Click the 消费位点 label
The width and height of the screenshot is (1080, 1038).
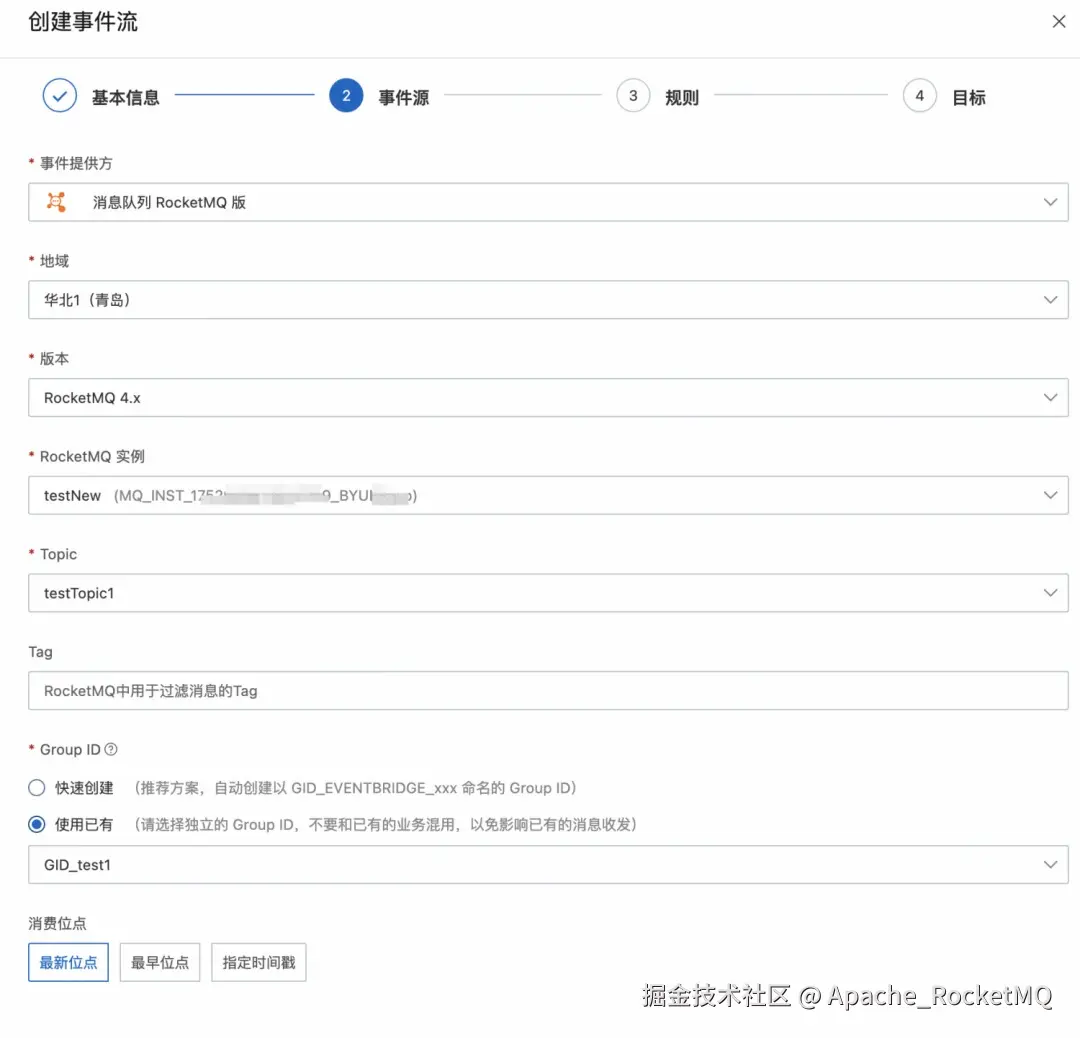(x=57, y=924)
